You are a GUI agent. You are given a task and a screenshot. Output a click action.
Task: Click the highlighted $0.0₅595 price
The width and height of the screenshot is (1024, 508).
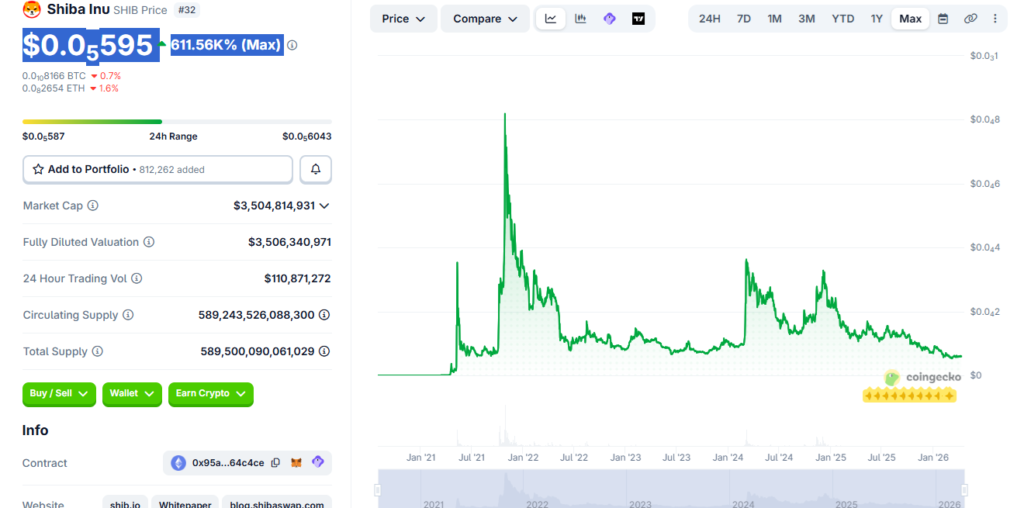[91, 45]
